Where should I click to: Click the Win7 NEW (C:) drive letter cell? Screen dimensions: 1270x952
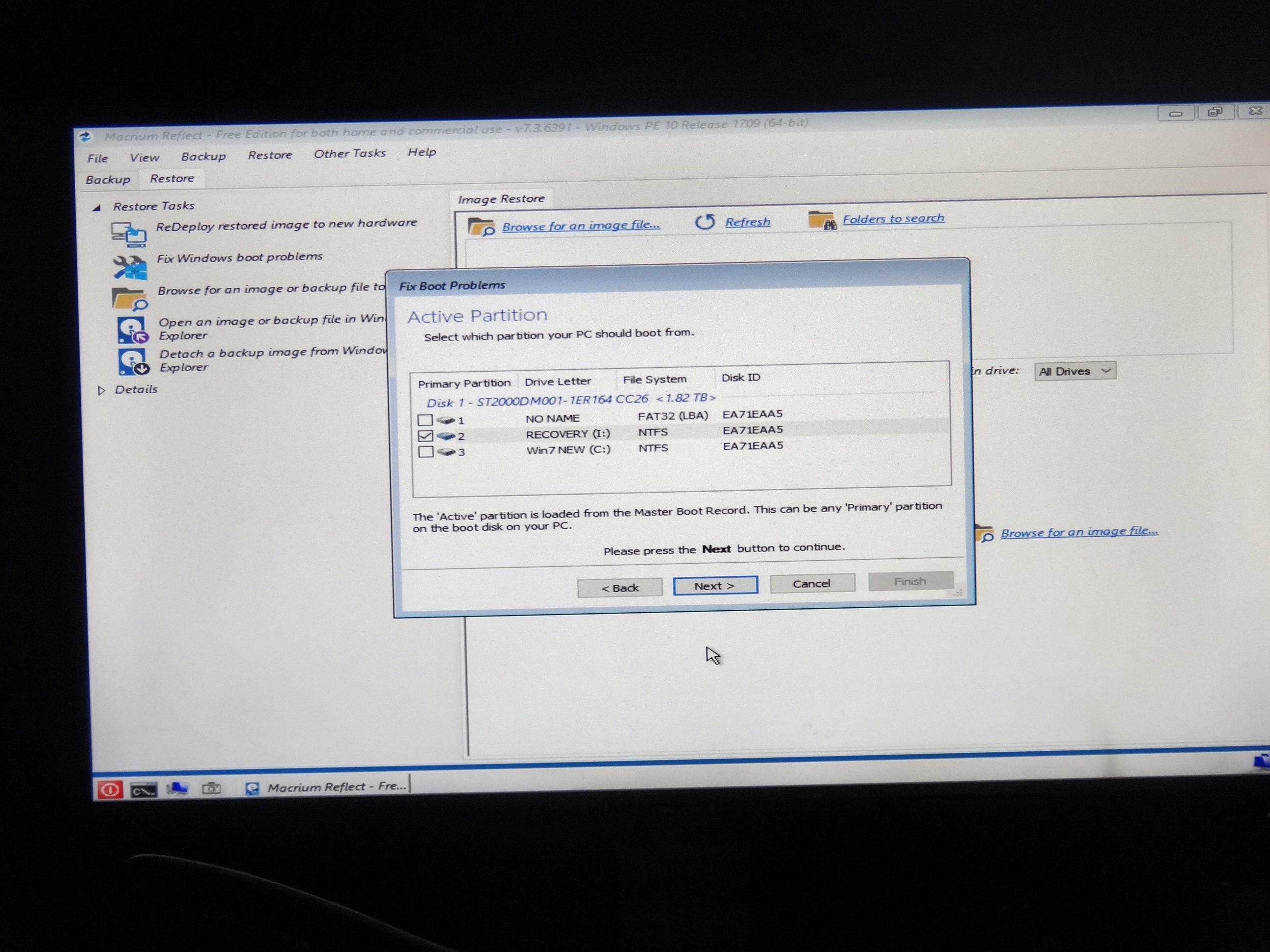click(x=568, y=450)
